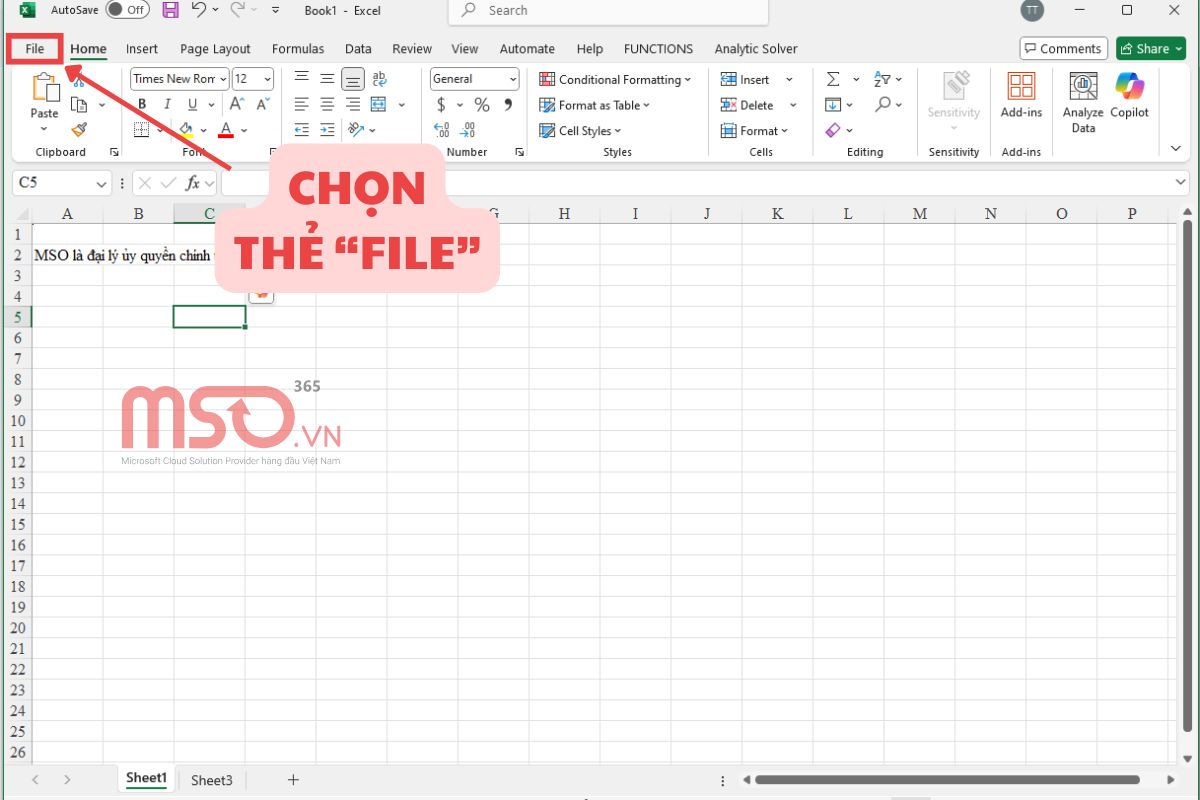Switch to the Formulas tab
The width and height of the screenshot is (1200, 800).
(298, 48)
